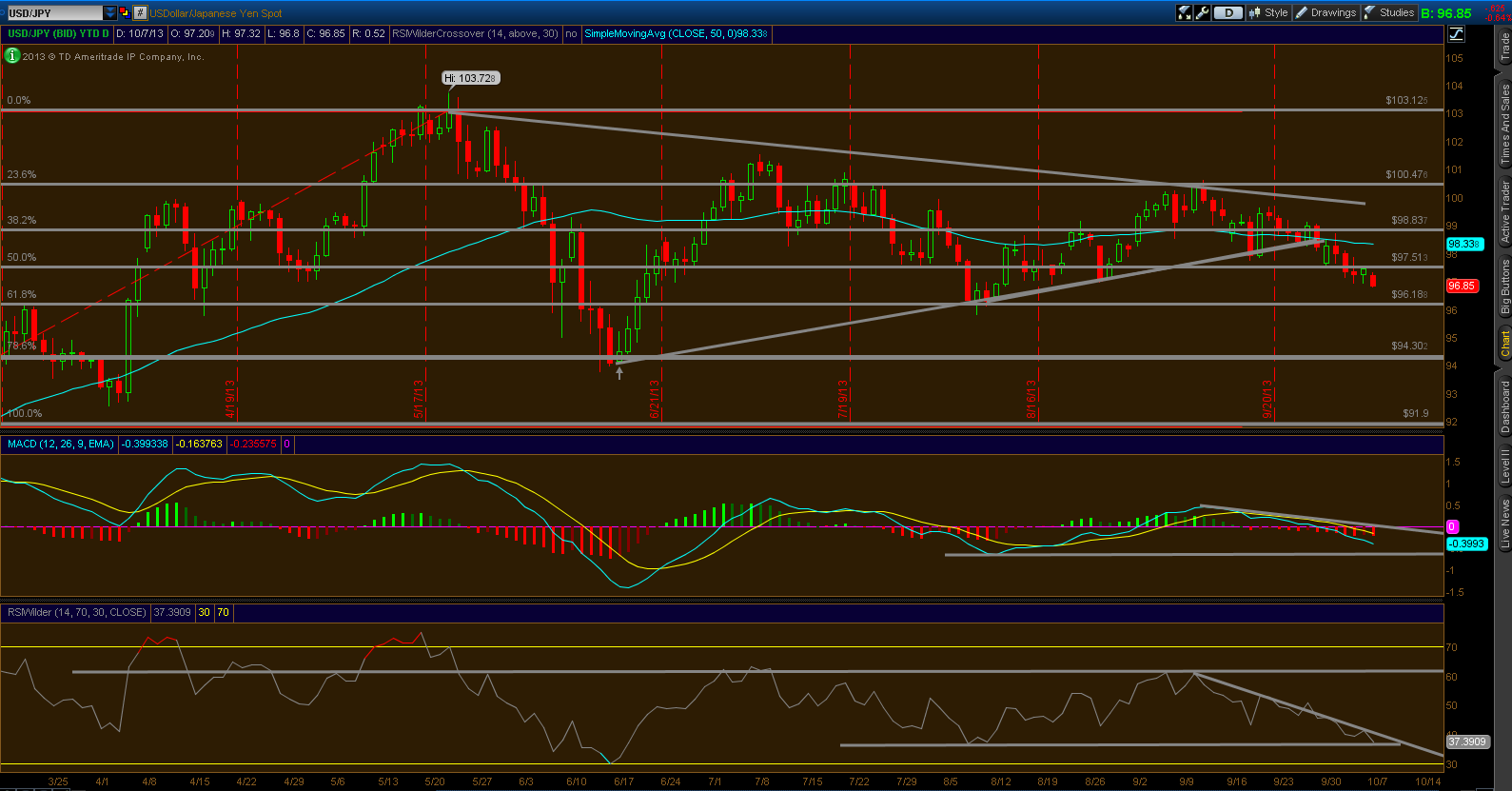The image size is (1512, 791).
Task: Click the USD/JPY symbol input field
Action: [x=53, y=12]
